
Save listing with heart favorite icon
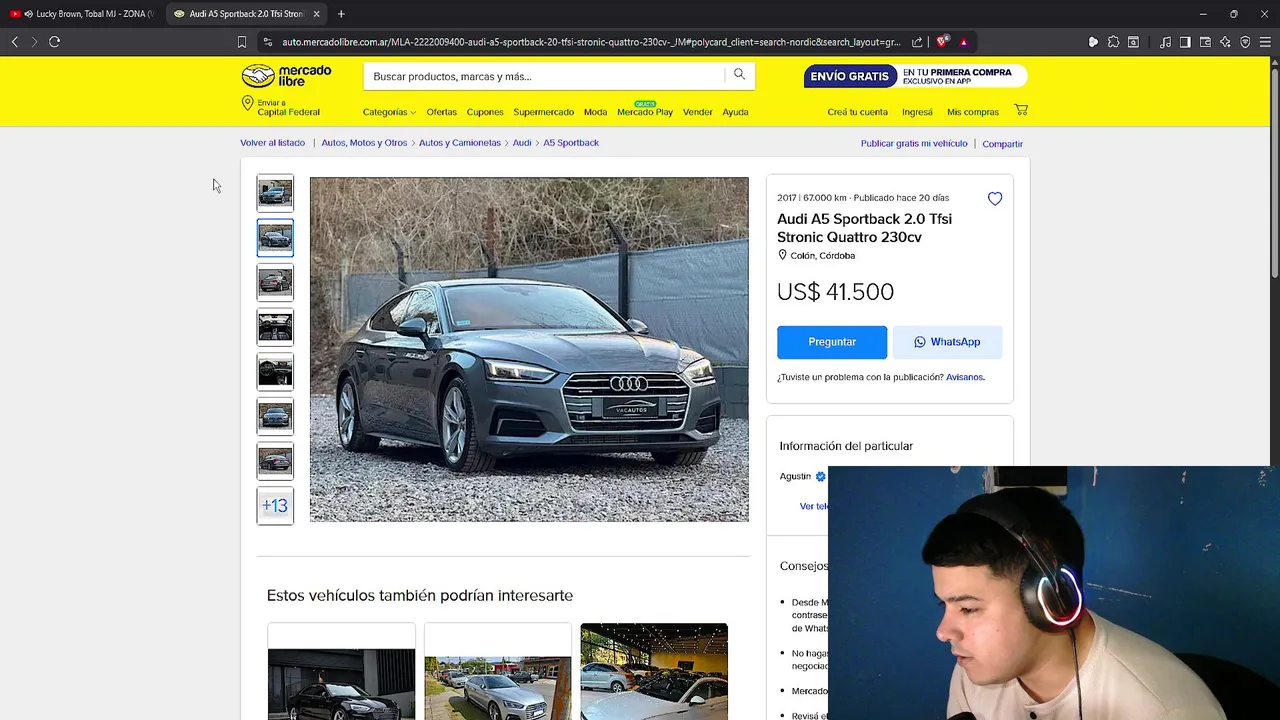(995, 199)
